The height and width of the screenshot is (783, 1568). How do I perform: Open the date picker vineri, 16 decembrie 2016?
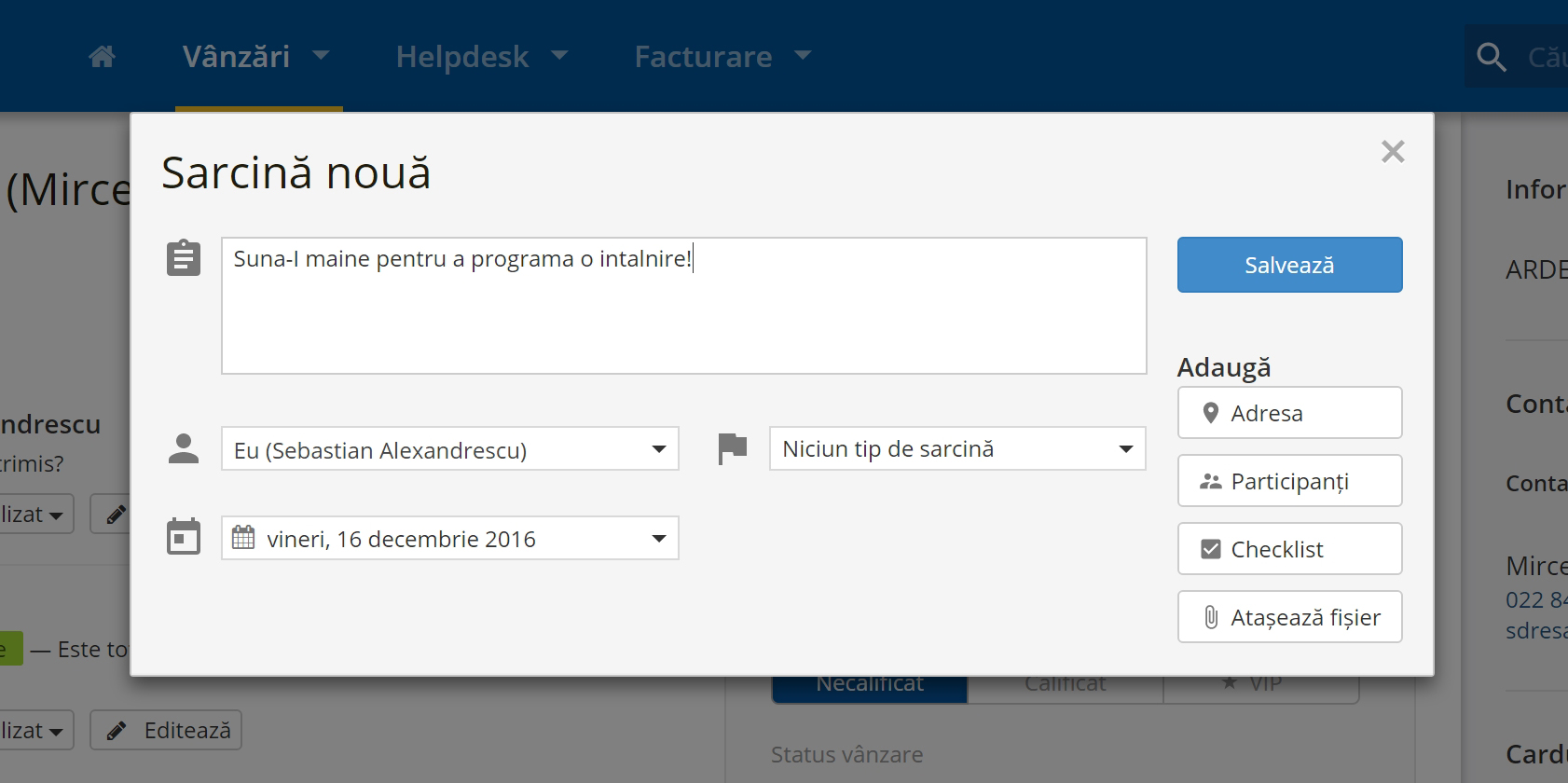(450, 538)
